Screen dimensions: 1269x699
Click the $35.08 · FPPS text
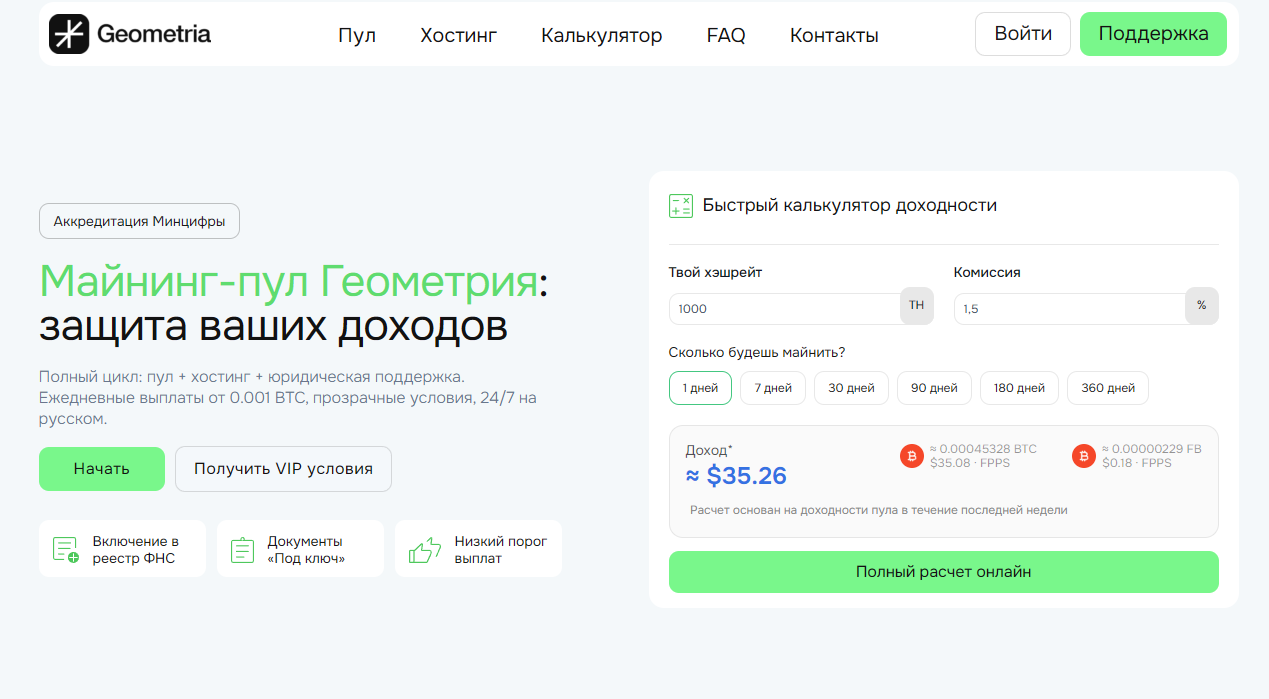(x=969, y=463)
